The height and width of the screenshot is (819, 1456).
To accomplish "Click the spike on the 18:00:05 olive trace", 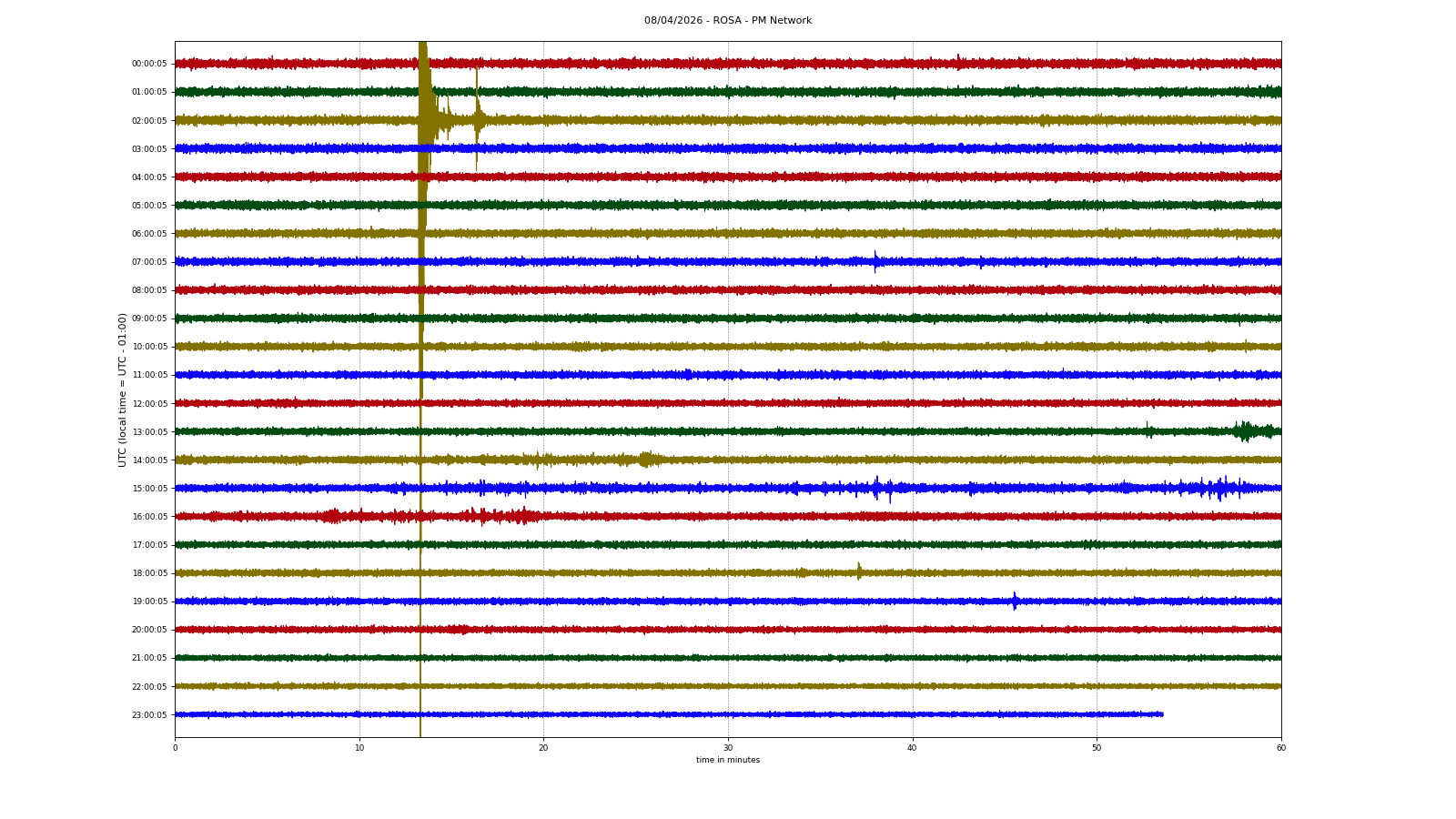I will pyautogui.click(x=858, y=571).
